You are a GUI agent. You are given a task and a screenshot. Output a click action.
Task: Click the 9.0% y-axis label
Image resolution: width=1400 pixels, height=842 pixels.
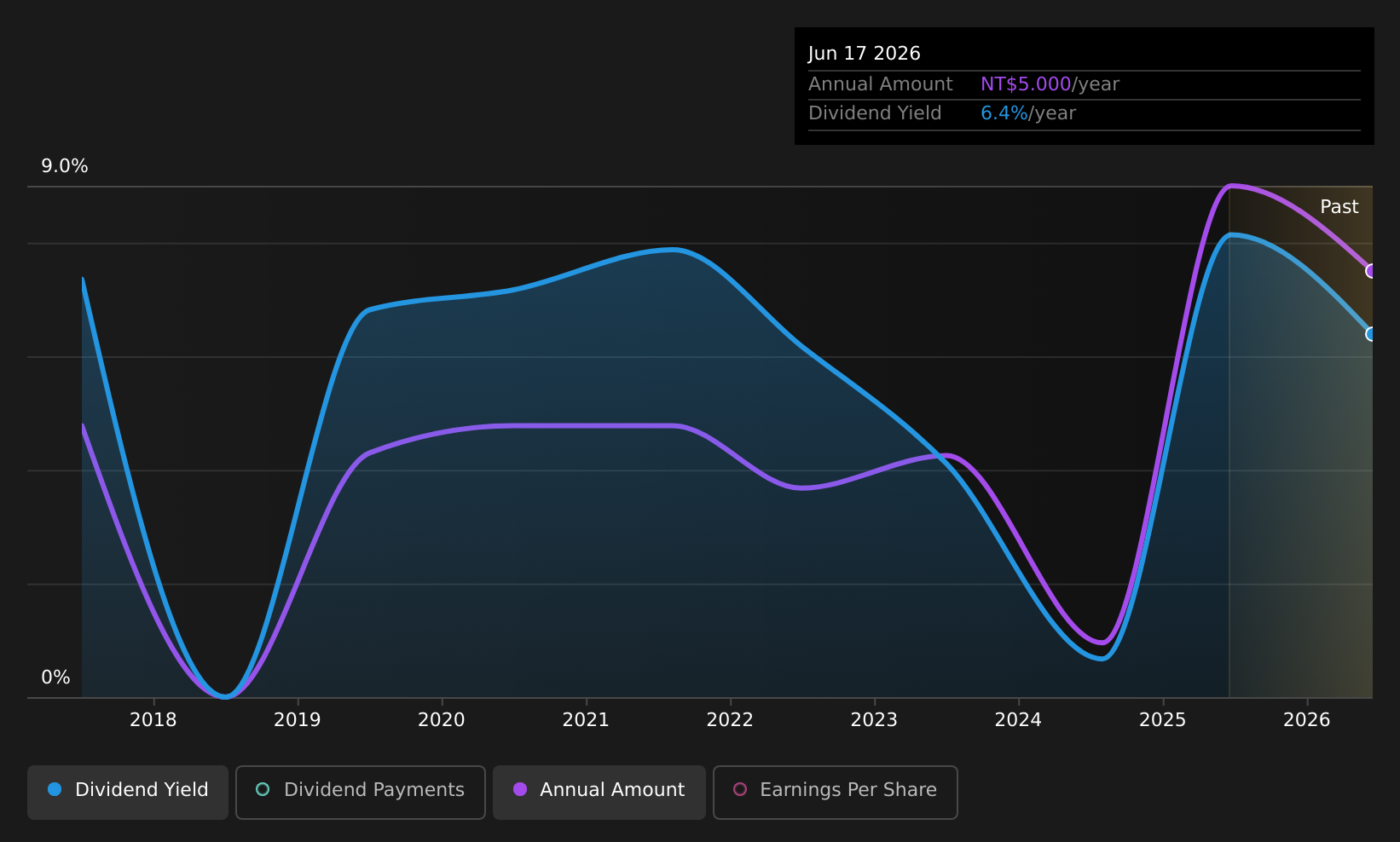point(65,166)
